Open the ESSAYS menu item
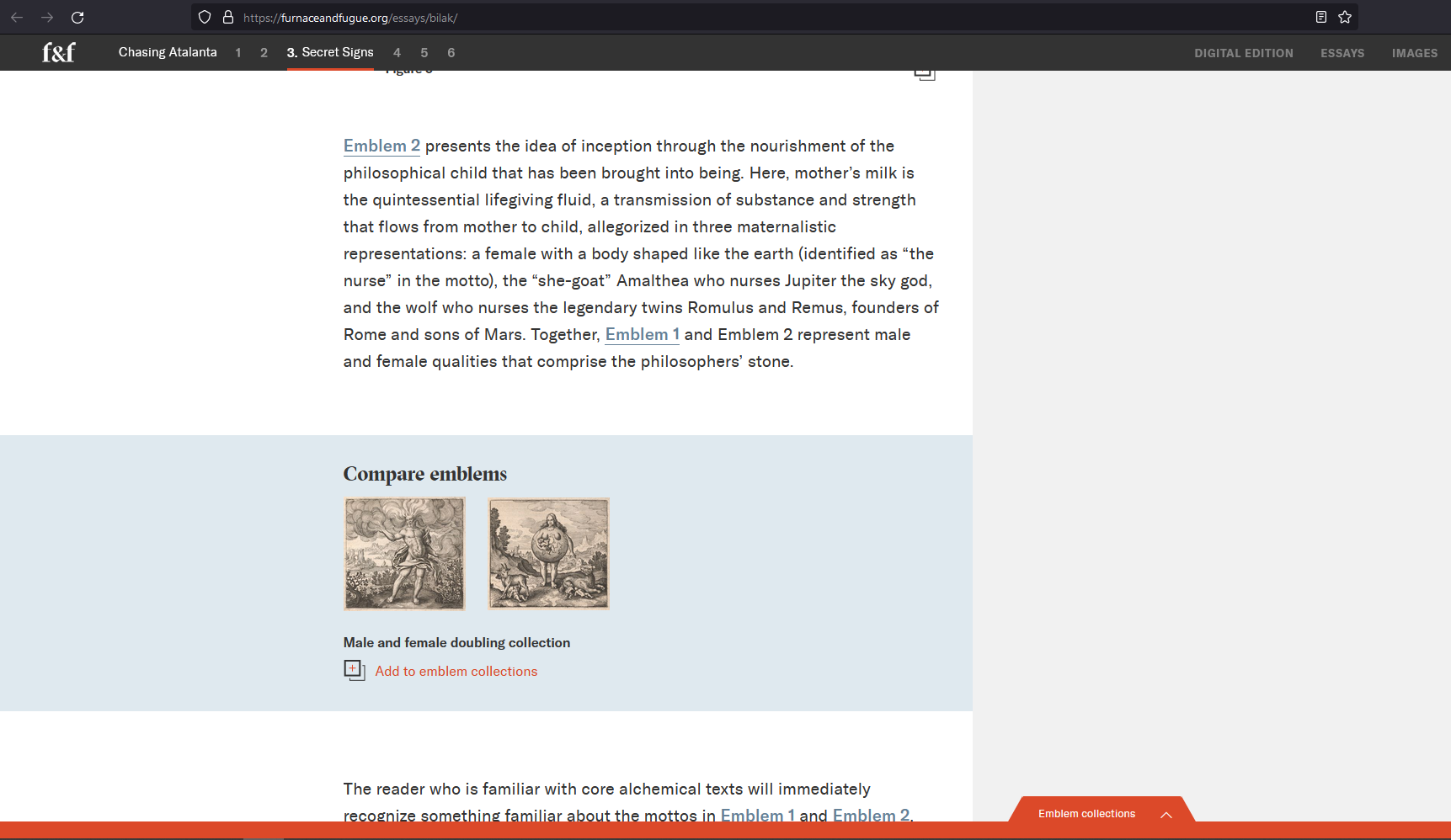1451x840 pixels. coord(1342,53)
